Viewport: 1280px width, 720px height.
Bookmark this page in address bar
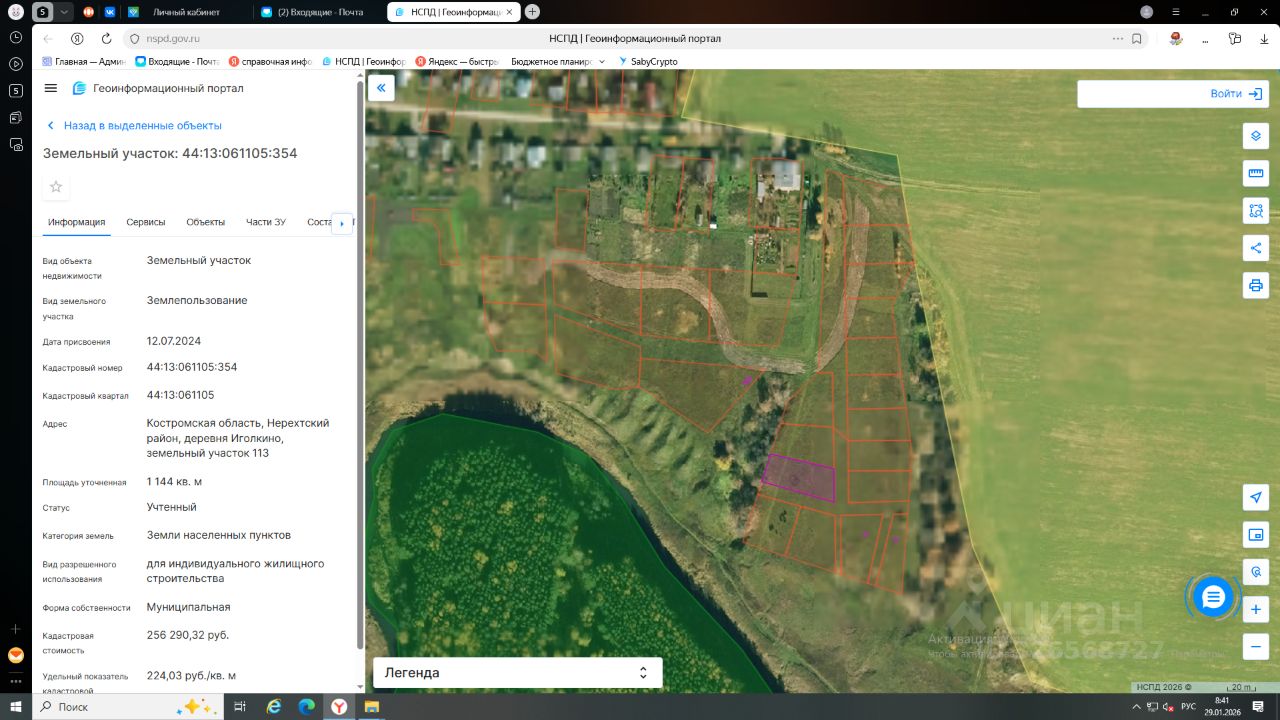(x=1137, y=39)
